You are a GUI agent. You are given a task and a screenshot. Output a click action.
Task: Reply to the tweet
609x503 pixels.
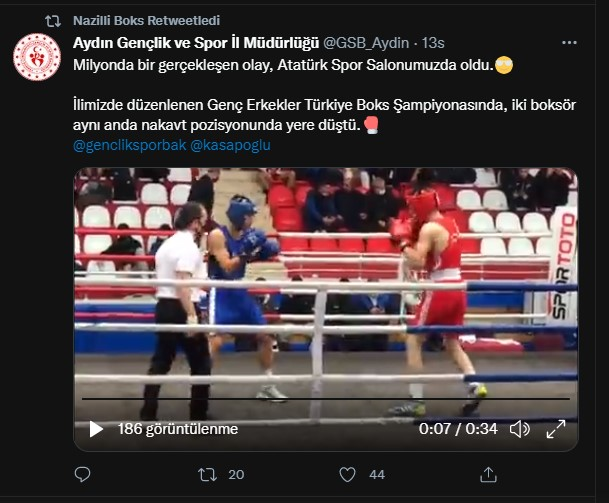pyautogui.click(x=83, y=474)
